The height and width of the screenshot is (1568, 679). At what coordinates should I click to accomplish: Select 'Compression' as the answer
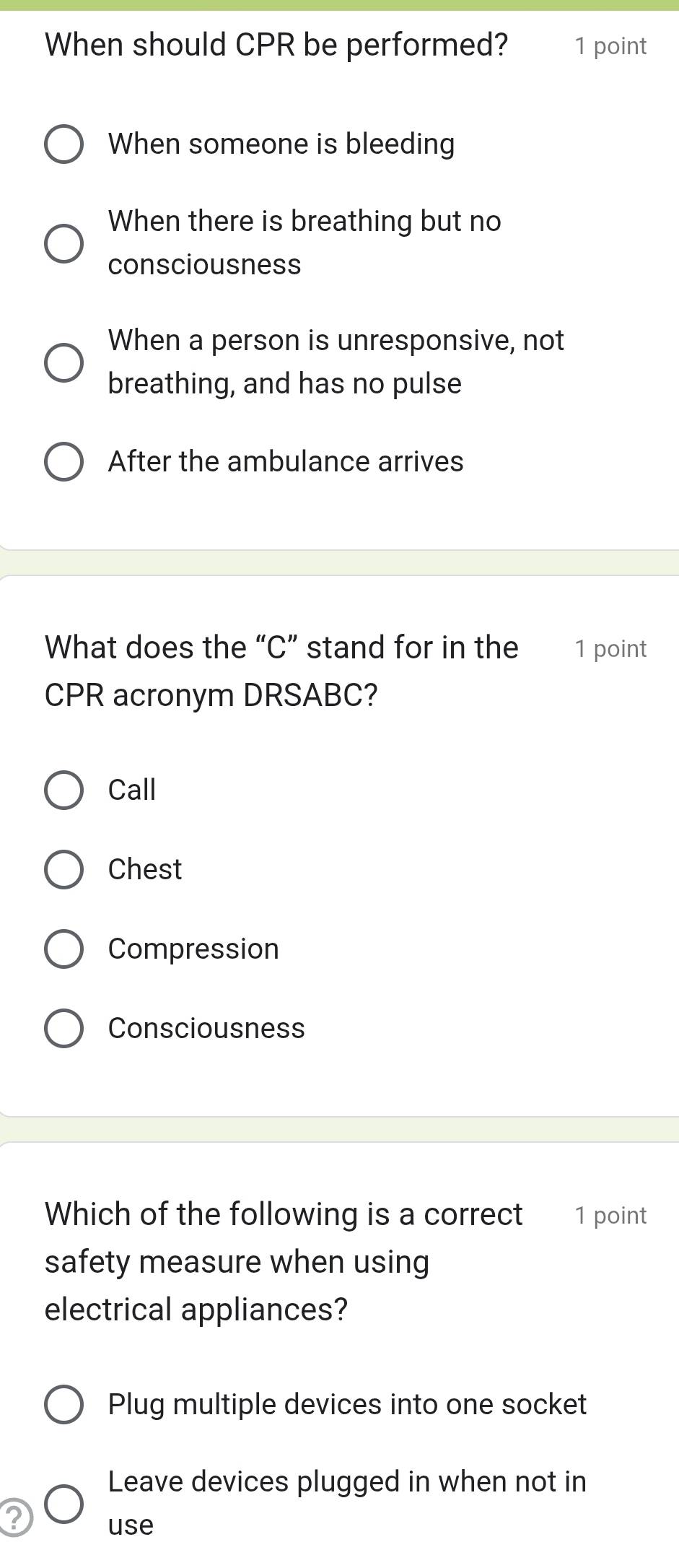coord(63,949)
